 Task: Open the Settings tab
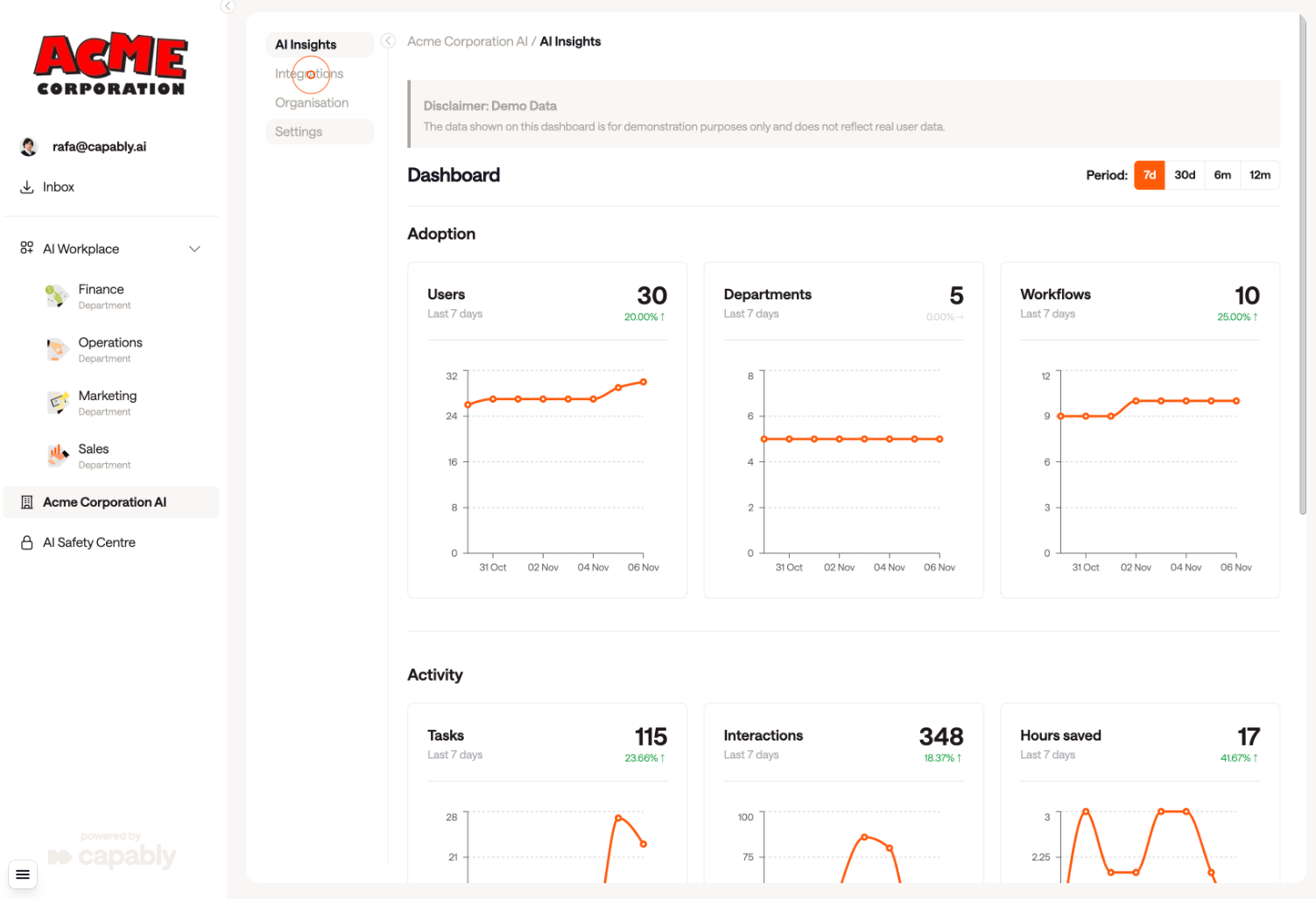320,131
